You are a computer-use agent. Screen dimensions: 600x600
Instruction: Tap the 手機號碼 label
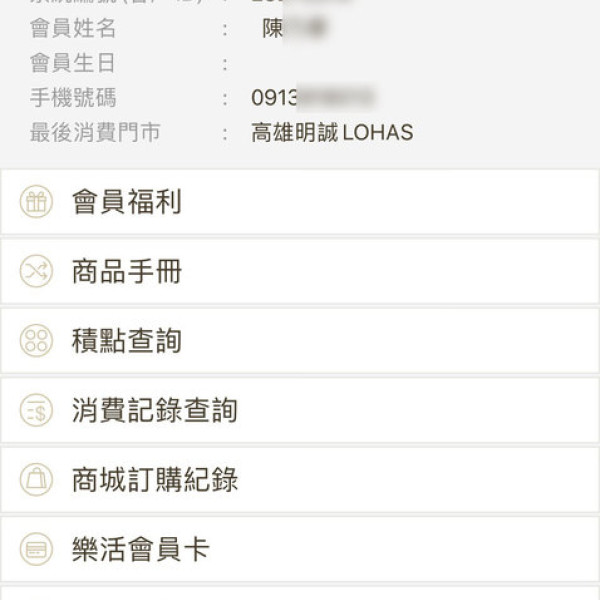pyautogui.click(x=73, y=98)
